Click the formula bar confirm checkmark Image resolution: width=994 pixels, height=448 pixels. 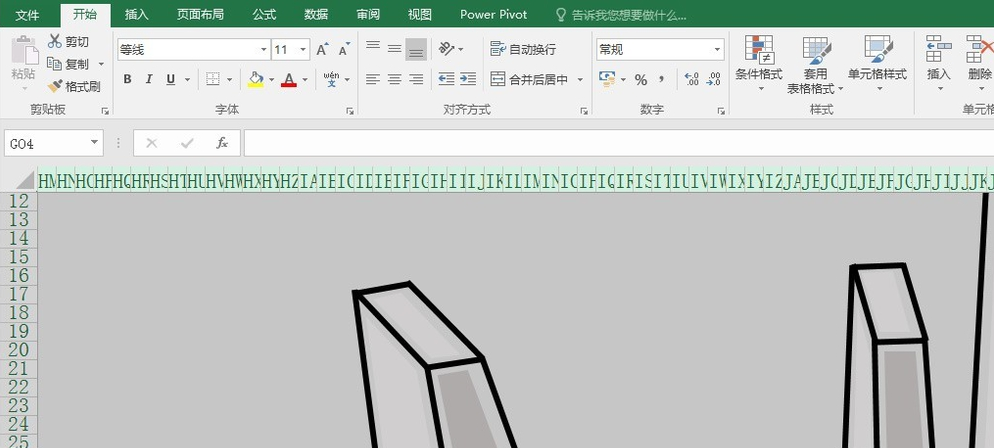coord(187,143)
